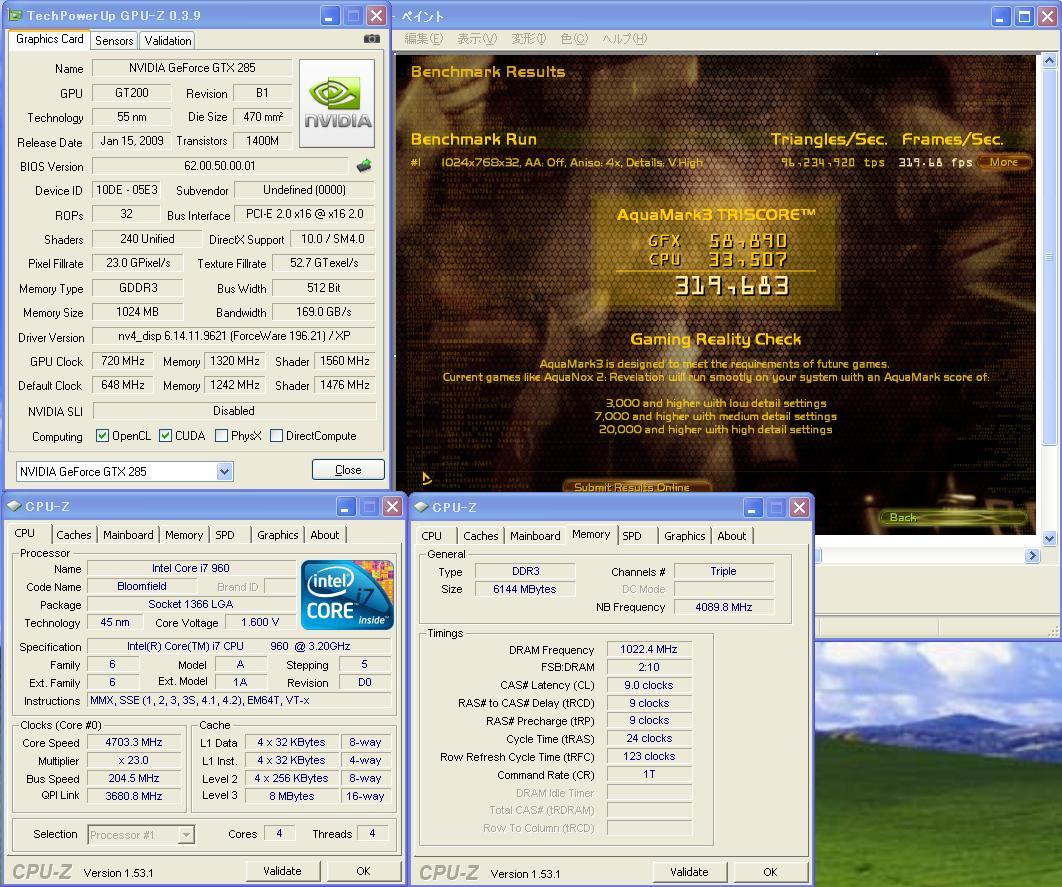Minimize the TechPowerUp GPU-Z window
Viewport: 1062px width, 887px height.
pyautogui.click(x=330, y=16)
